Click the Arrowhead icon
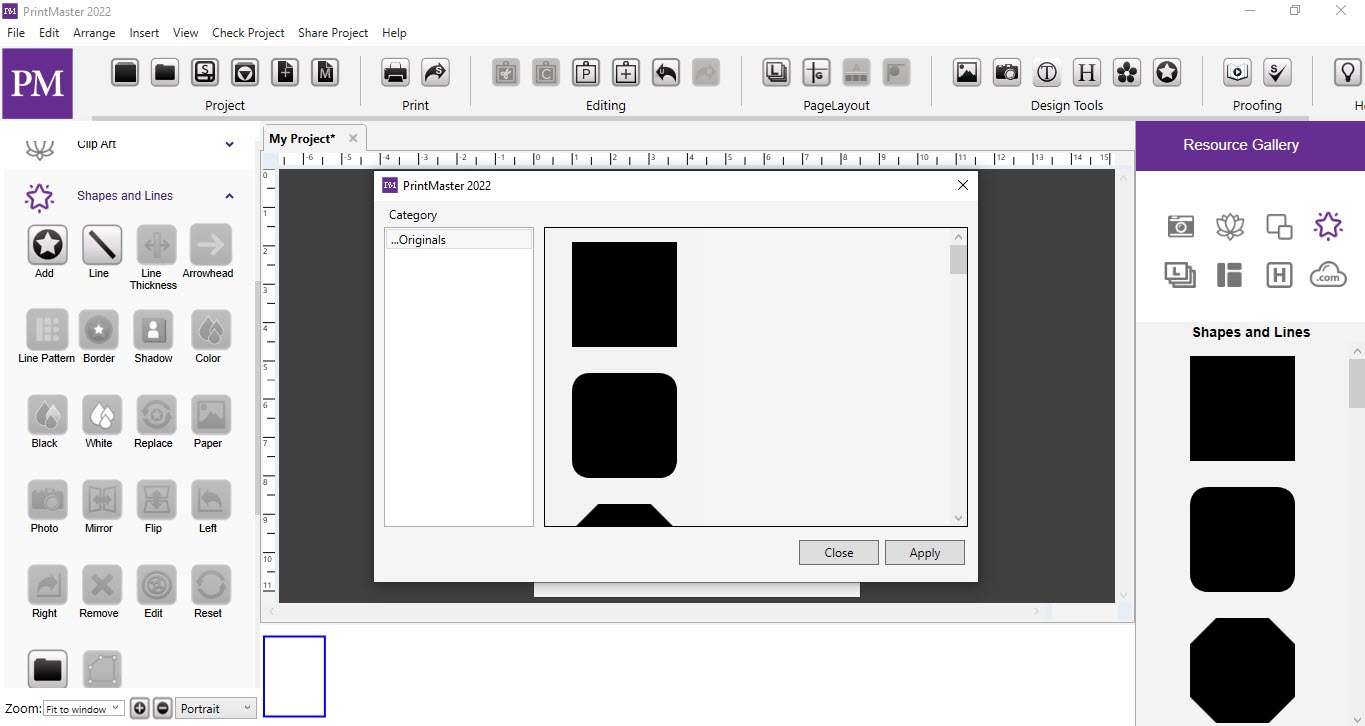 [210, 244]
